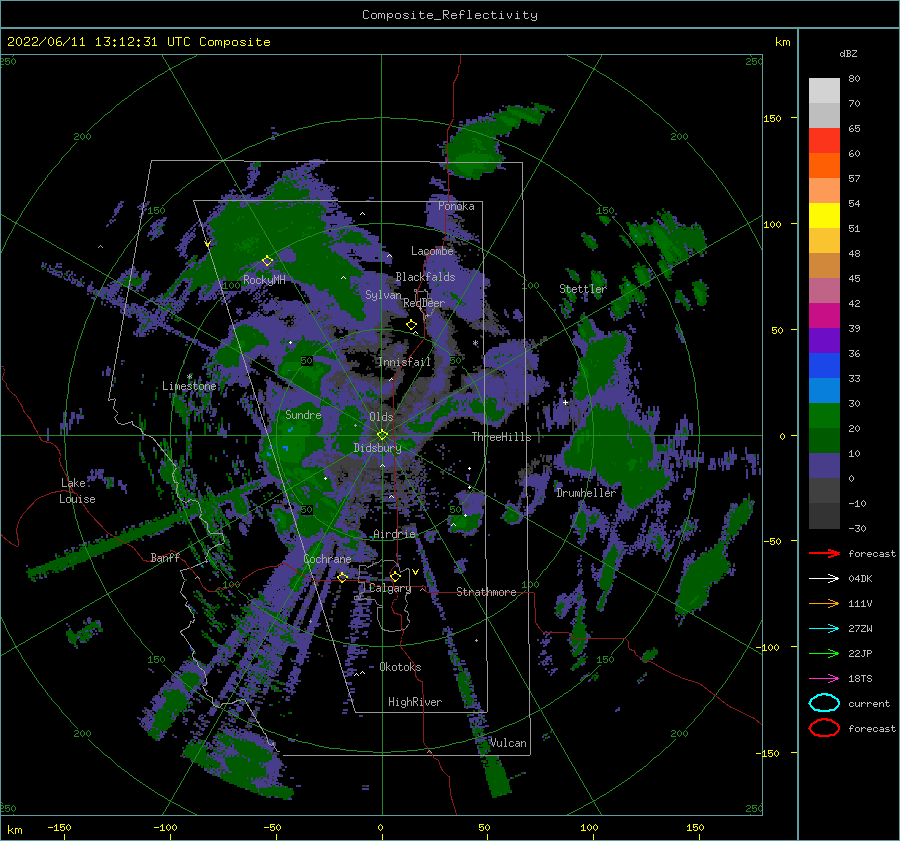Click the red forecast ellipse in the legend
This screenshot has height=841, width=900.
pos(824,728)
